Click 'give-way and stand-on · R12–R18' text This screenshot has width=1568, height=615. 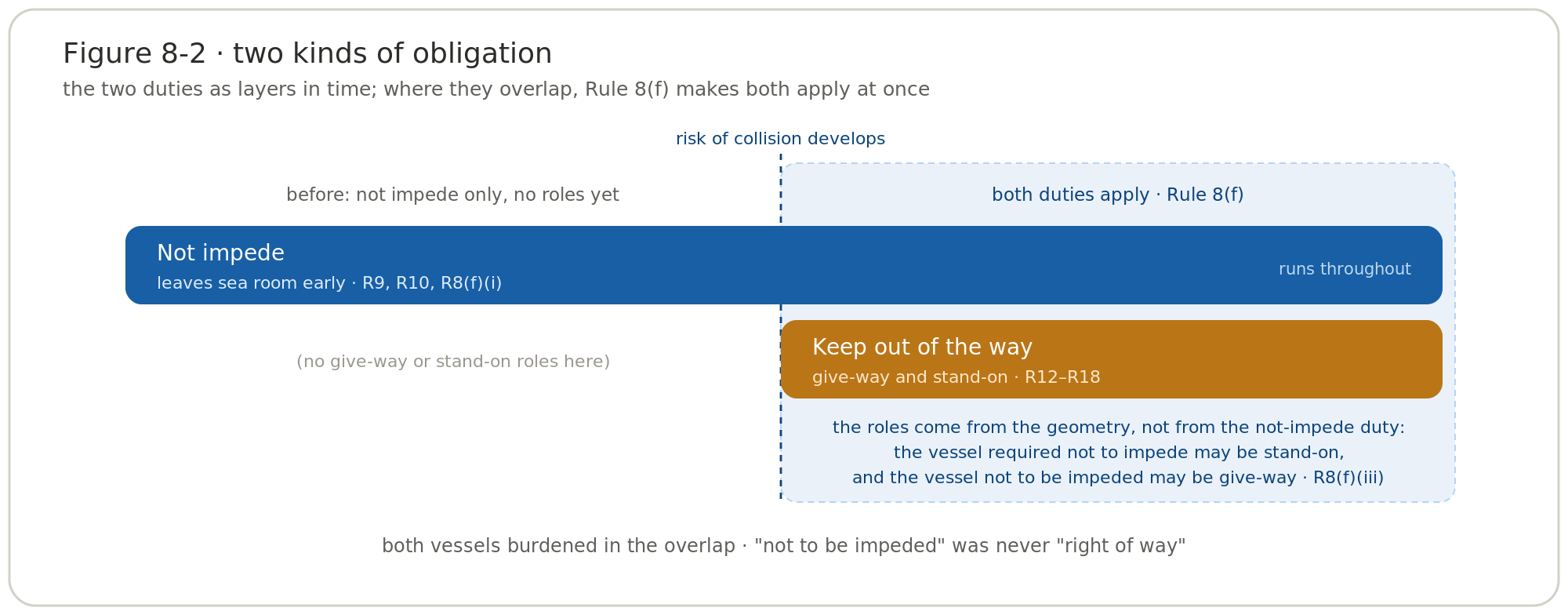[956, 377]
